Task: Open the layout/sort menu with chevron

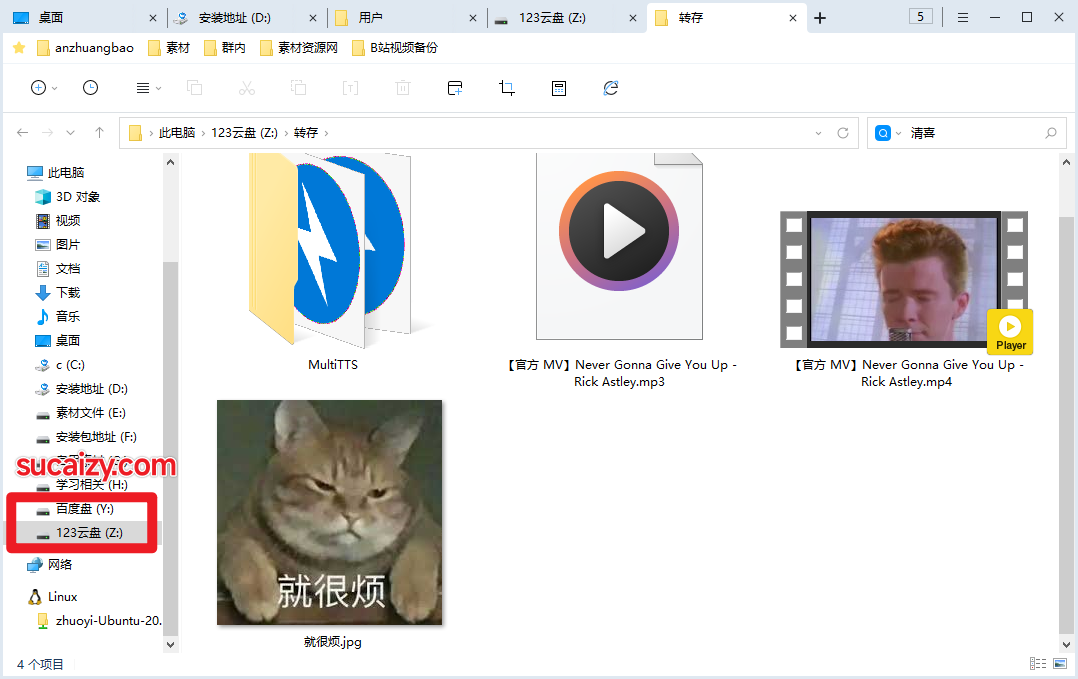Action: (148, 88)
